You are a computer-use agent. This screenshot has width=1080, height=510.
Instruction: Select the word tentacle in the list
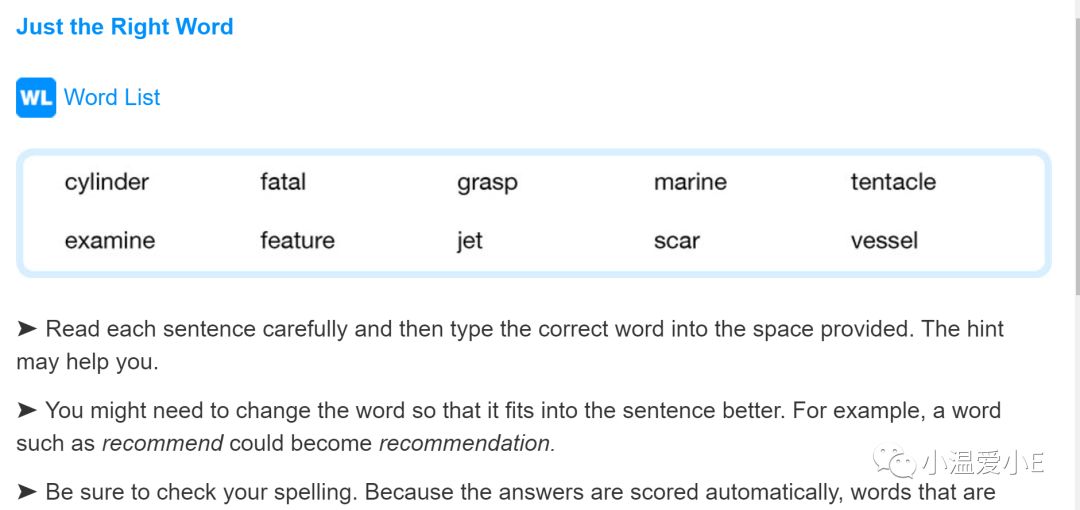(893, 182)
